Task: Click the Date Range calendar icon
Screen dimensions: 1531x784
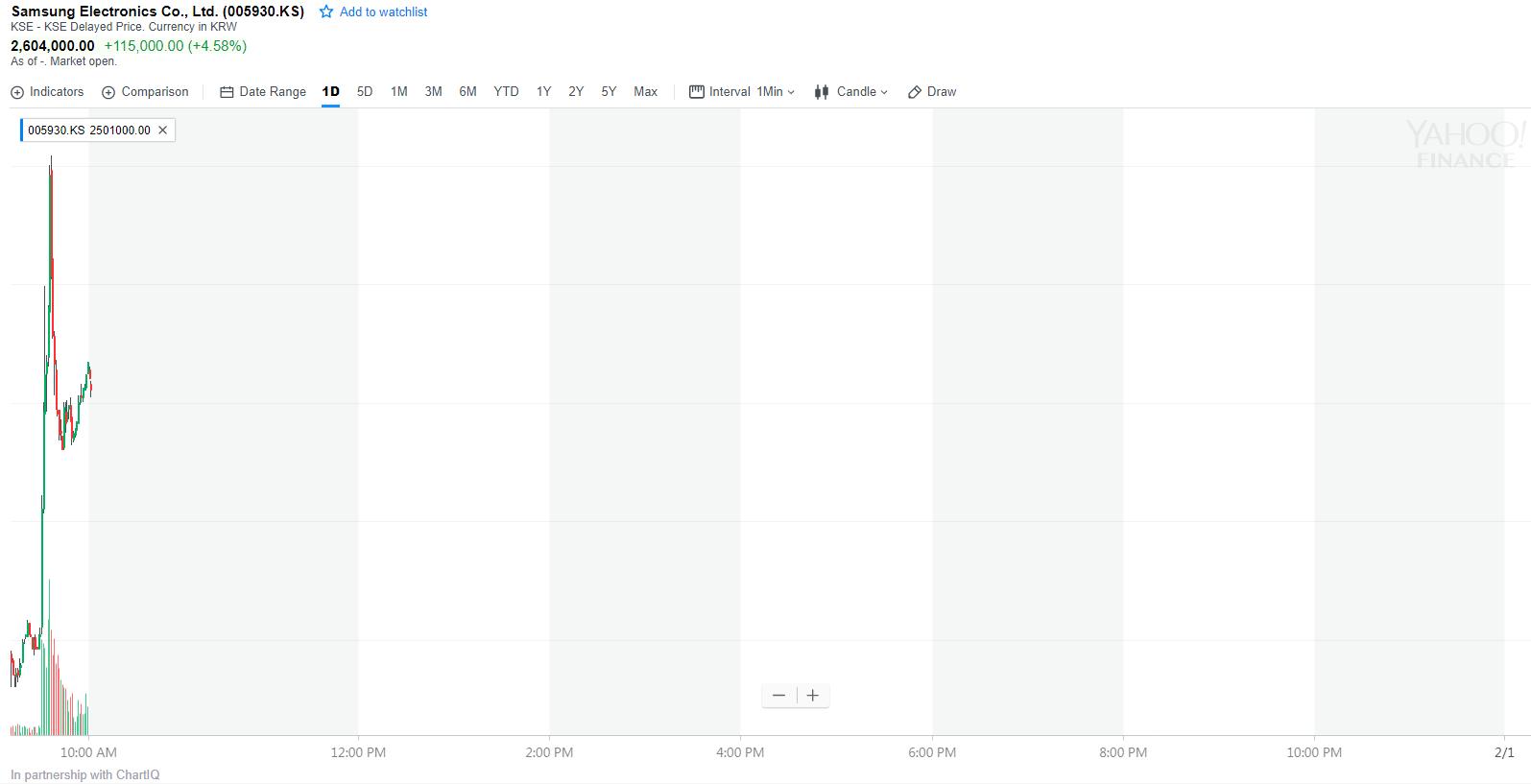Action: [227, 92]
